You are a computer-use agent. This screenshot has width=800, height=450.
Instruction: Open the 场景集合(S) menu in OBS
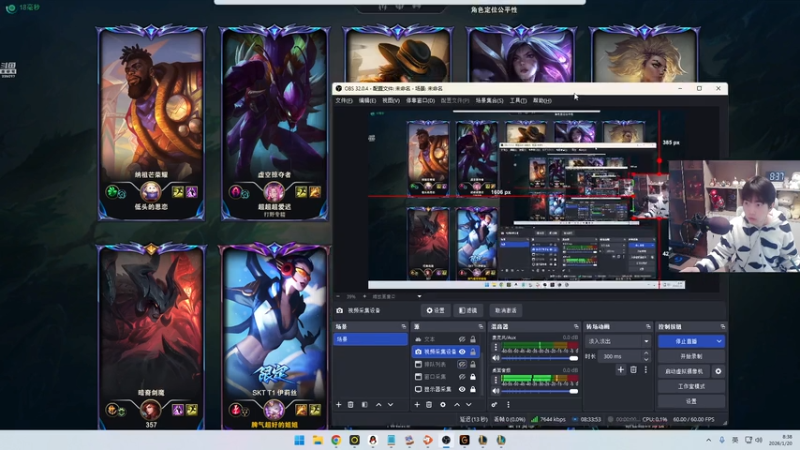(489, 101)
